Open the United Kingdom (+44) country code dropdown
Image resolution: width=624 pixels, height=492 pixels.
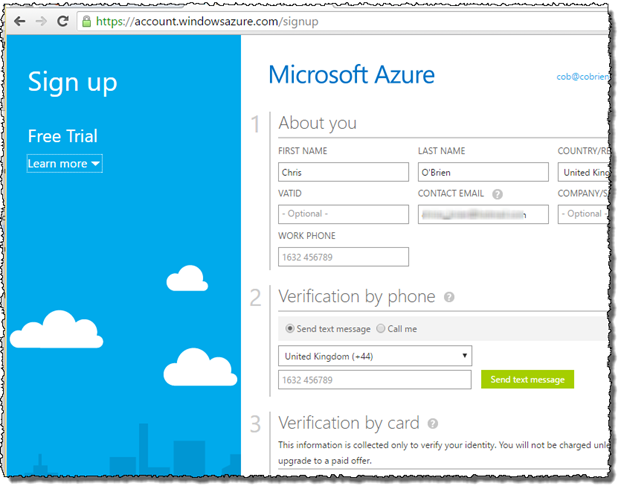[x=375, y=356]
